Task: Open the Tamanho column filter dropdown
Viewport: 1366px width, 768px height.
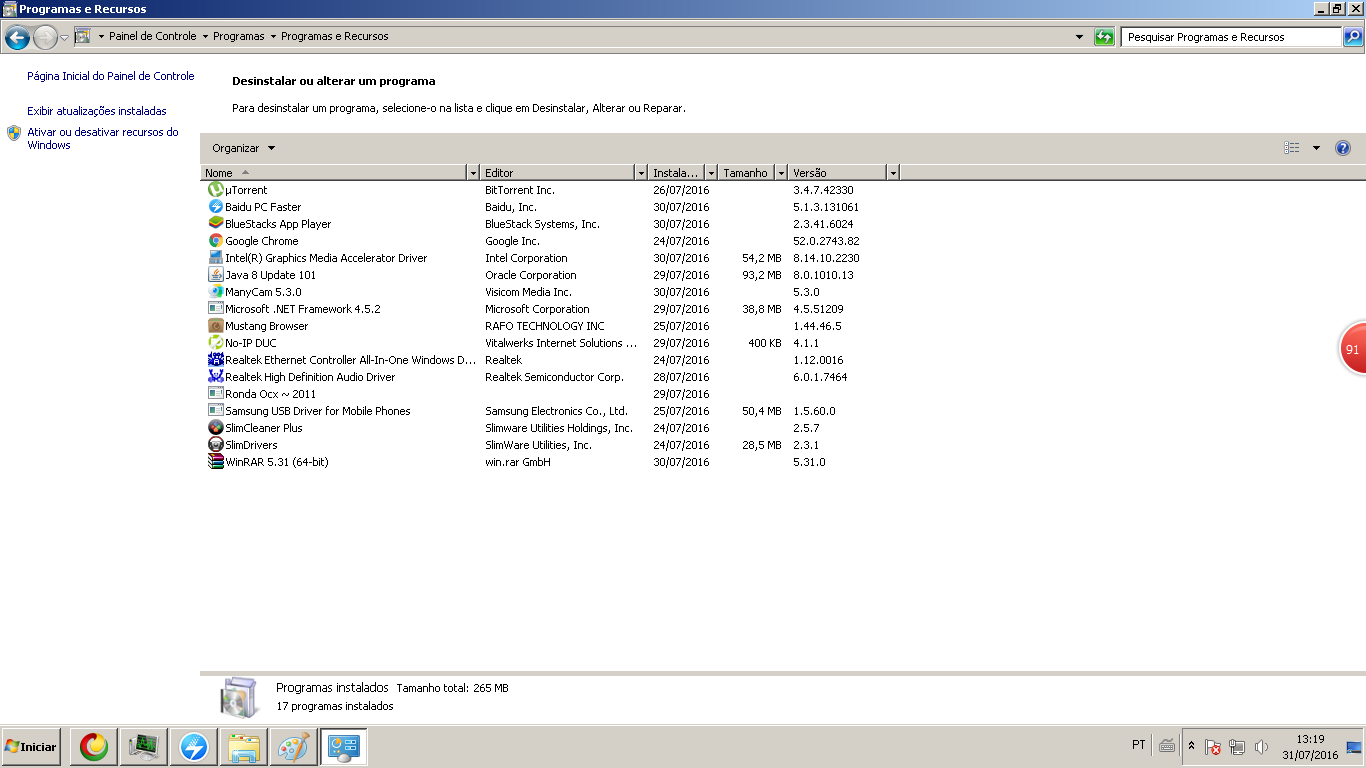Action: pos(781,173)
